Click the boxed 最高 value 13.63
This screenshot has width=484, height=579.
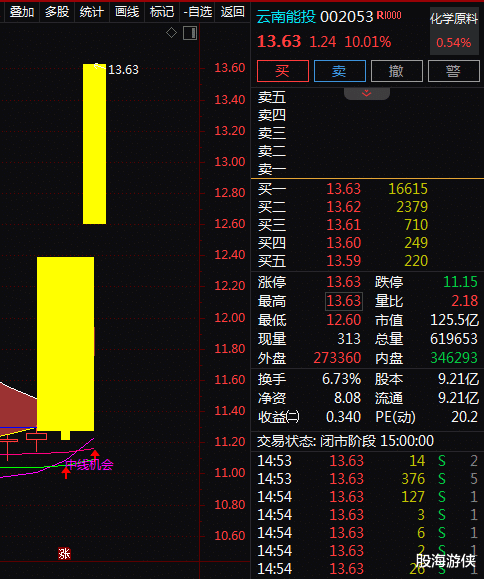pyautogui.click(x=344, y=301)
